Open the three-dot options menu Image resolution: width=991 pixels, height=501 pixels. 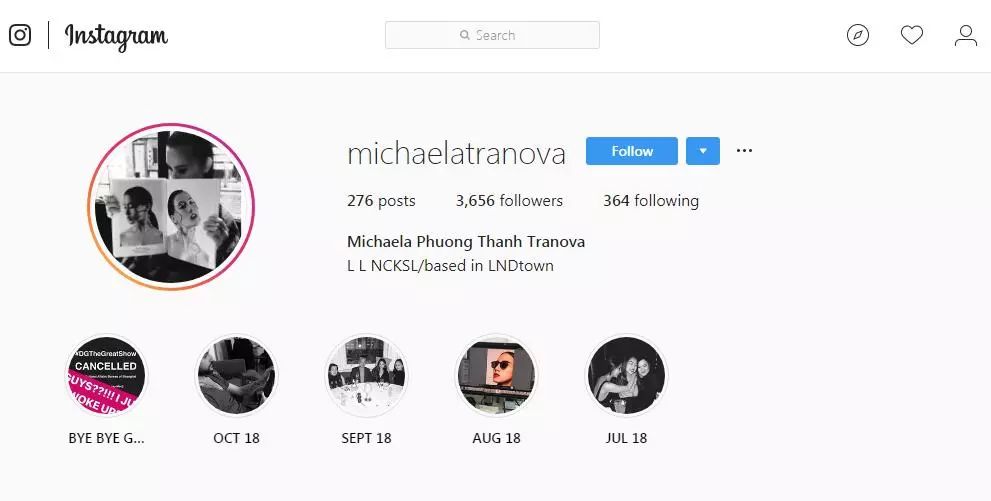click(x=745, y=150)
